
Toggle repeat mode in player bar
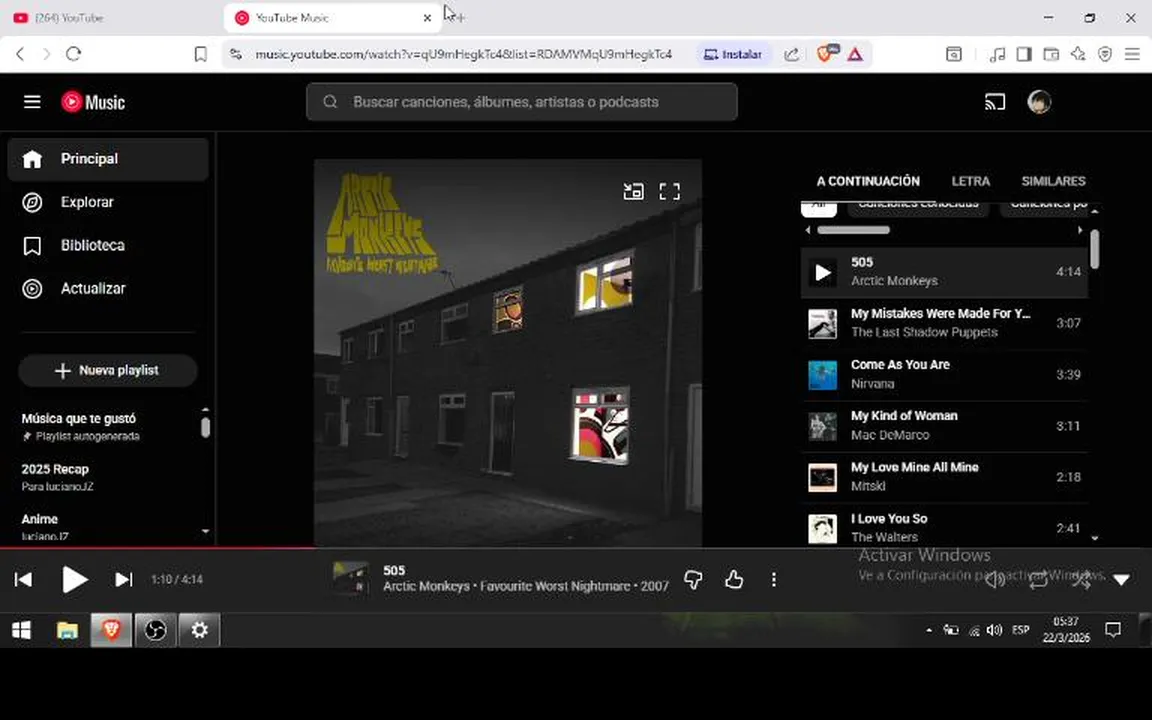(1038, 580)
